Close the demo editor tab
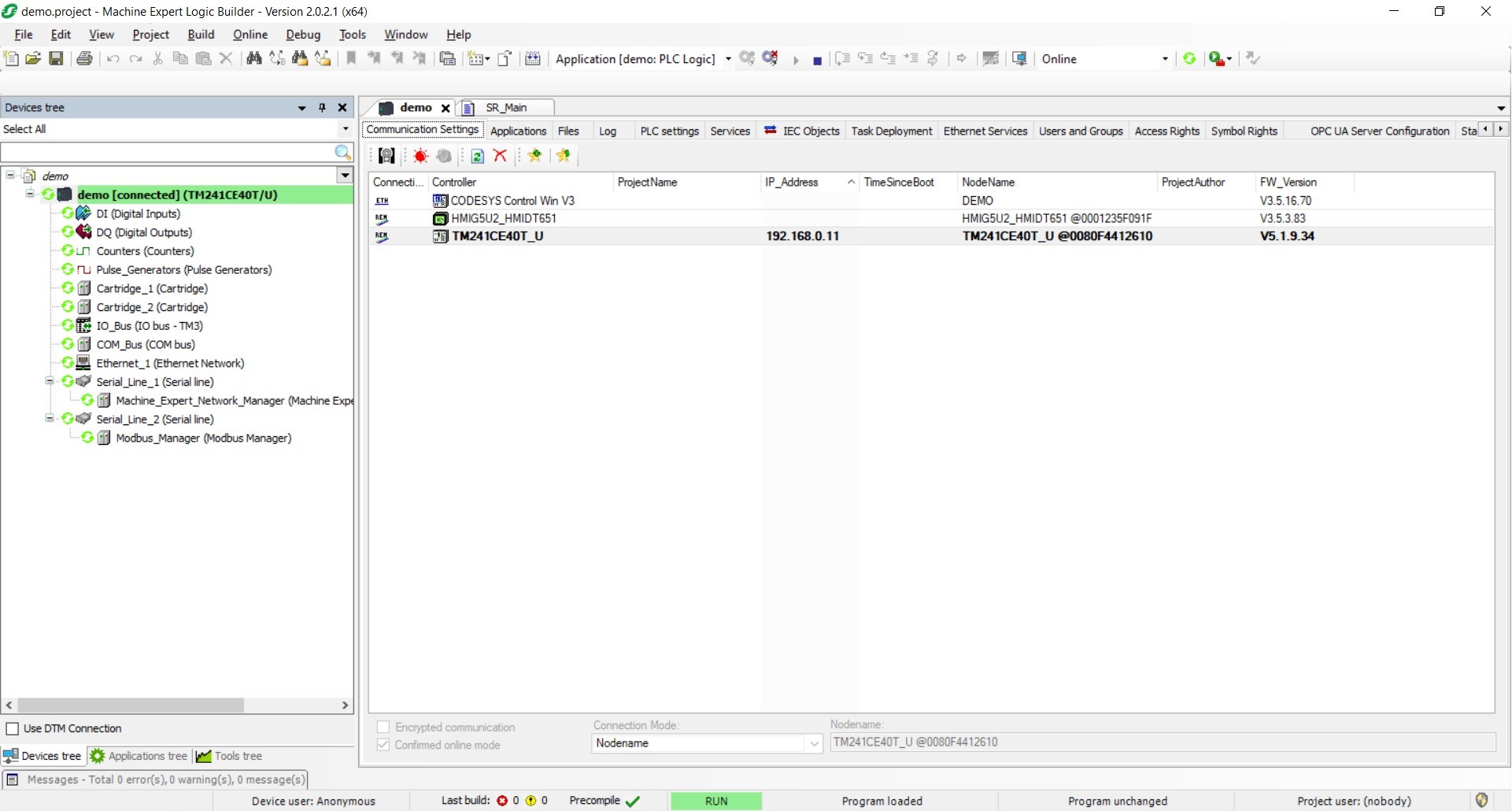1512x811 pixels. click(x=445, y=109)
